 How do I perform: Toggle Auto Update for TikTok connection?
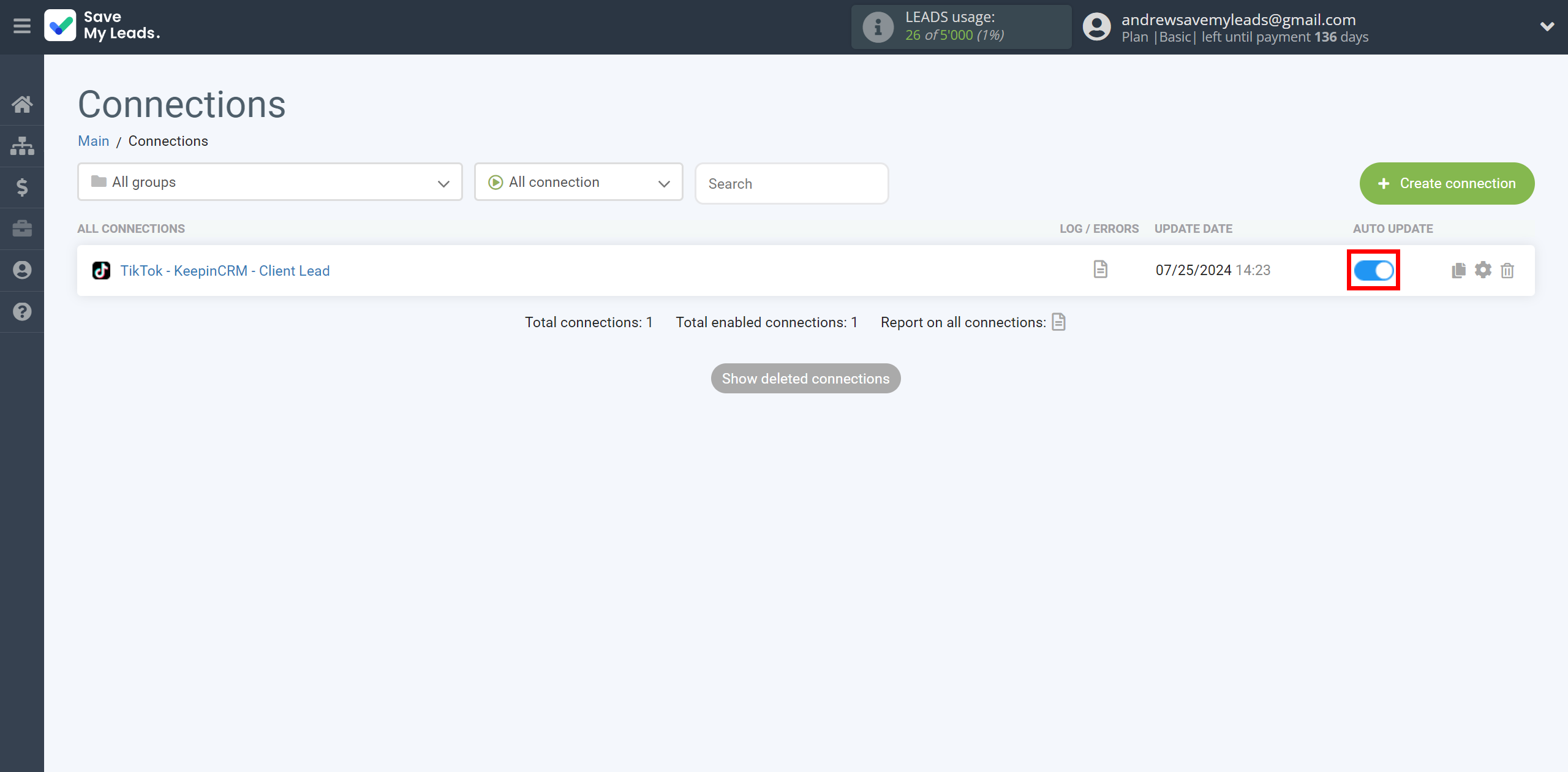(1374, 270)
